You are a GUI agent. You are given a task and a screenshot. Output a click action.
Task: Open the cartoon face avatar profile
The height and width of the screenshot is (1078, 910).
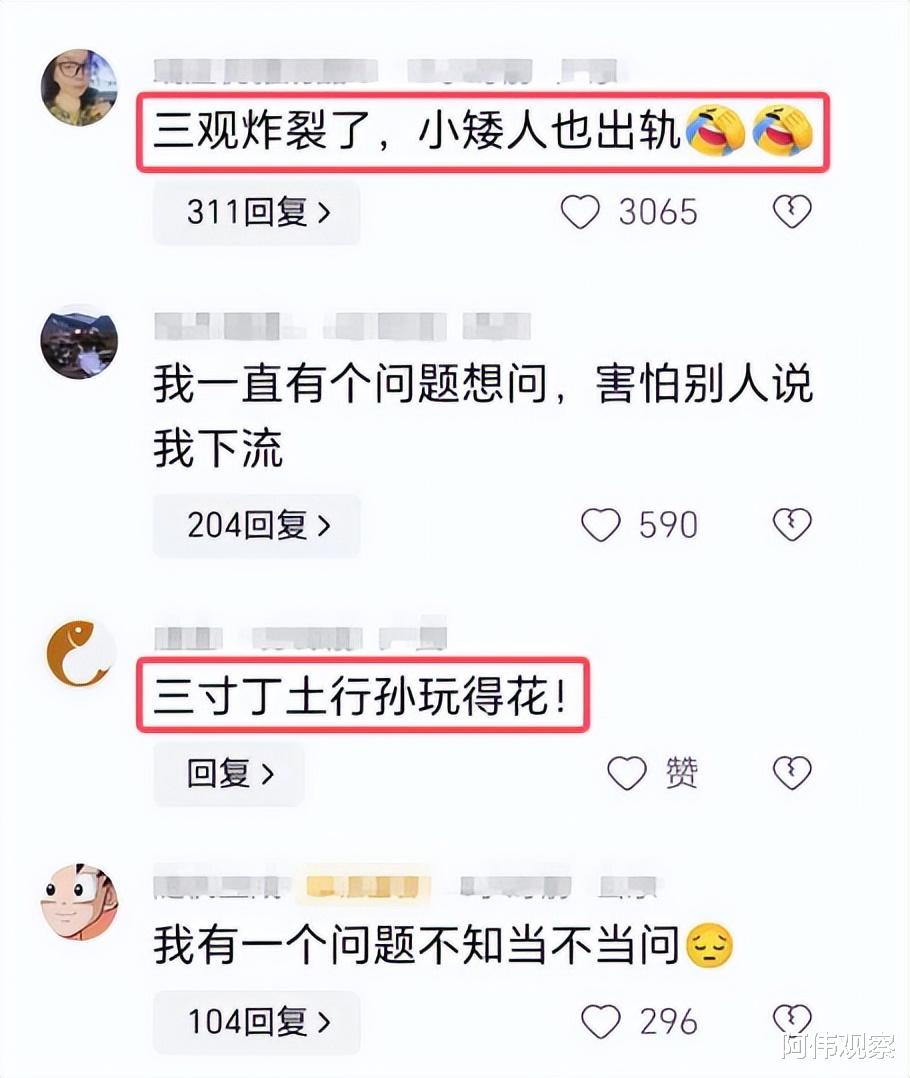pos(79,902)
